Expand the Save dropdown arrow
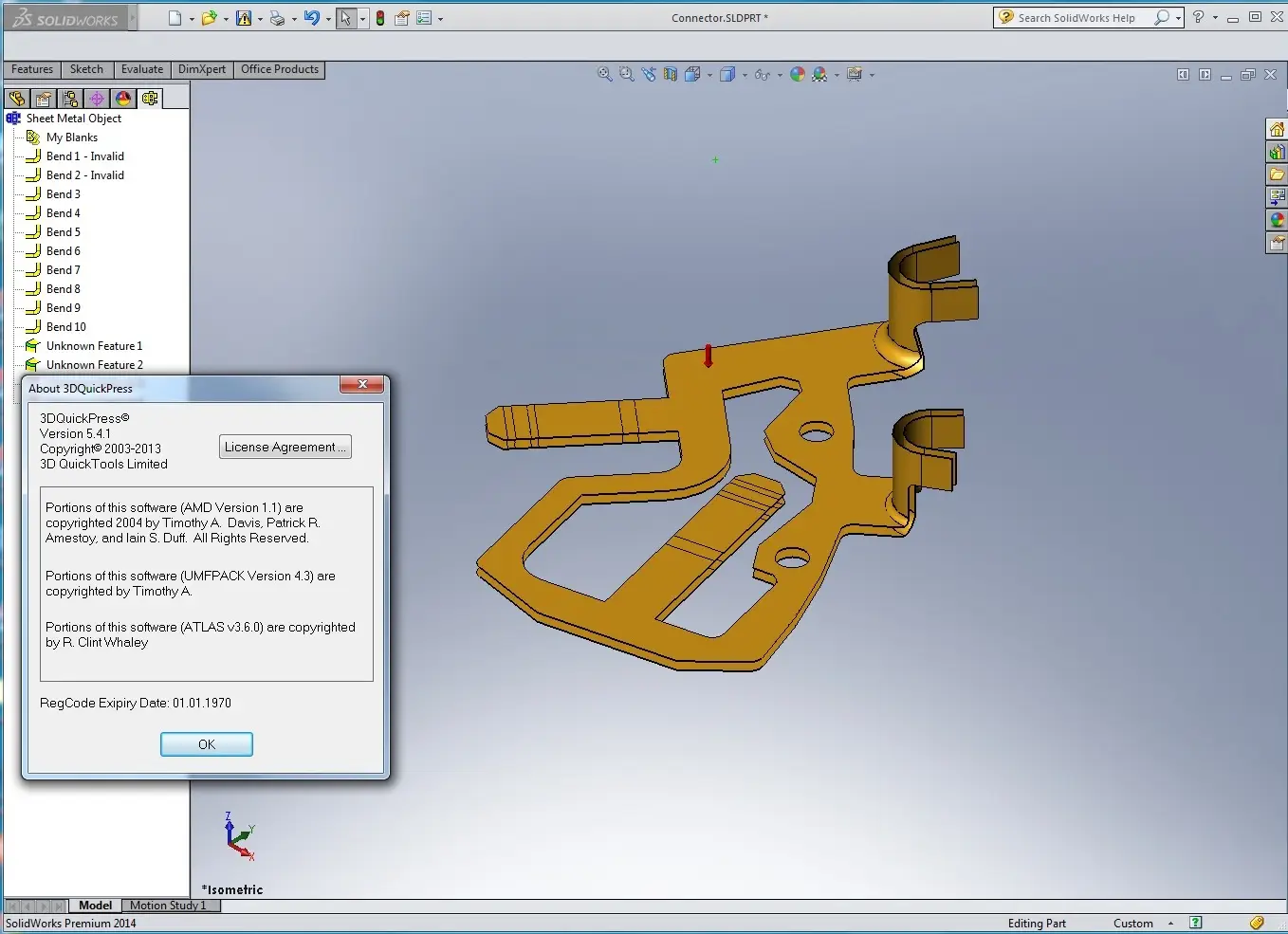 [x=260, y=19]
